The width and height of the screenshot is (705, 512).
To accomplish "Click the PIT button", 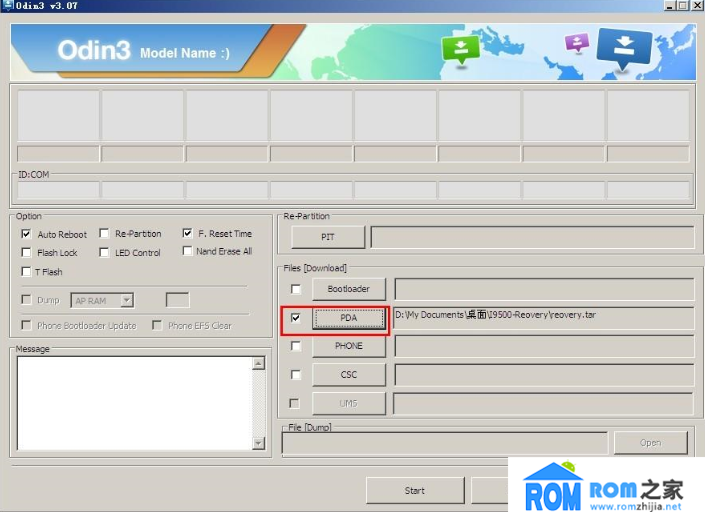I will tap(328, 237).
